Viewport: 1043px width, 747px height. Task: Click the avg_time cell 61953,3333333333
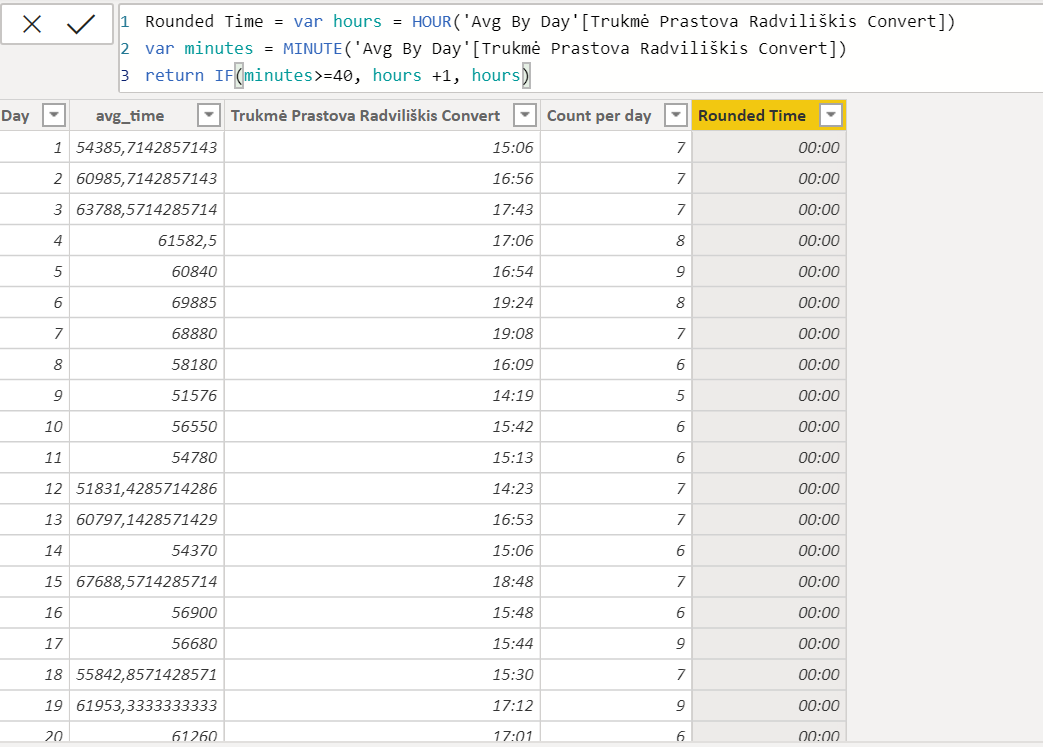tap(147, 705)
